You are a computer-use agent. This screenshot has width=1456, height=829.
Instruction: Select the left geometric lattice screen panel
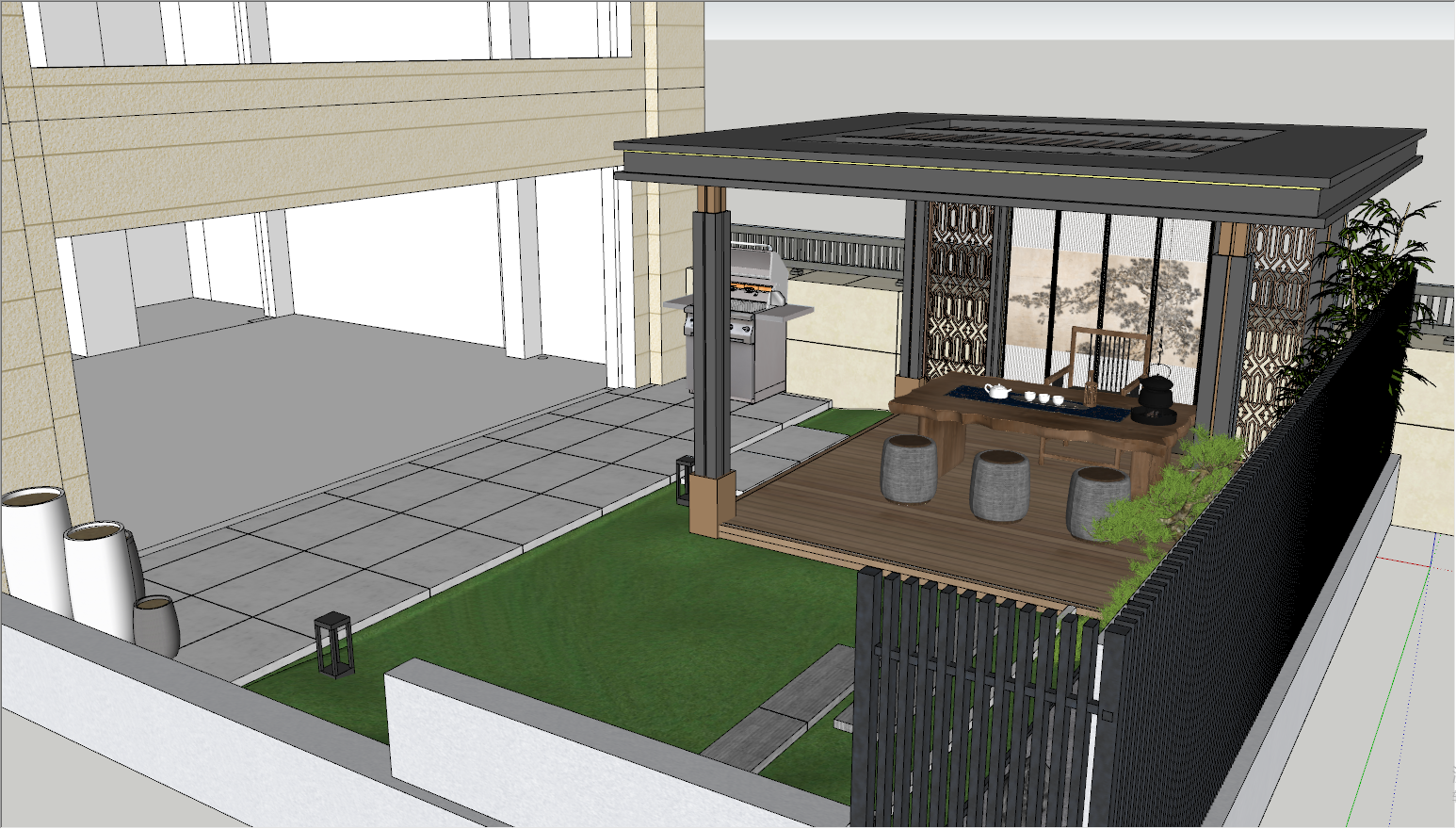coord(959,292)
